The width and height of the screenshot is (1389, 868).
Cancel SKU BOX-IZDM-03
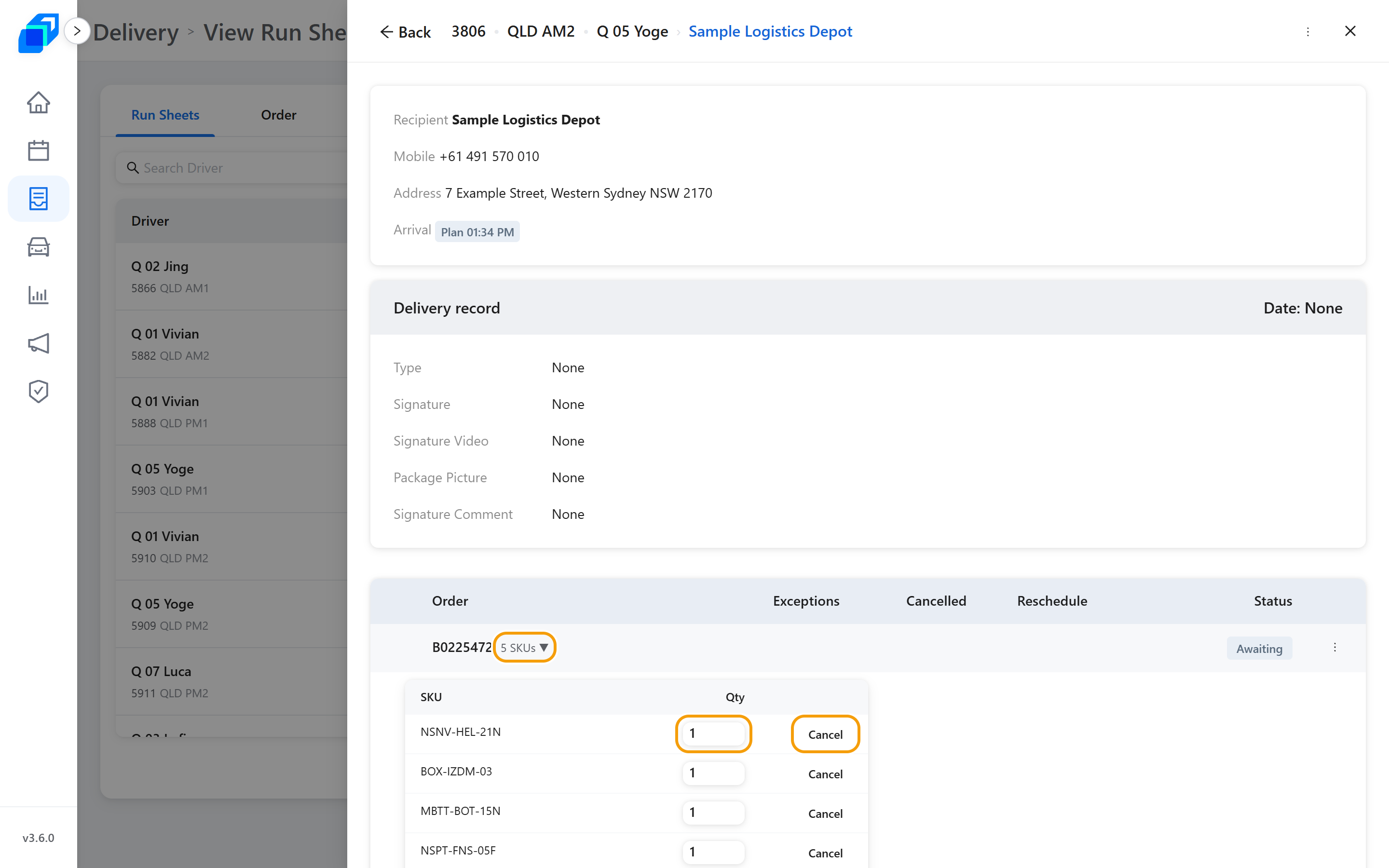(825, 774)
